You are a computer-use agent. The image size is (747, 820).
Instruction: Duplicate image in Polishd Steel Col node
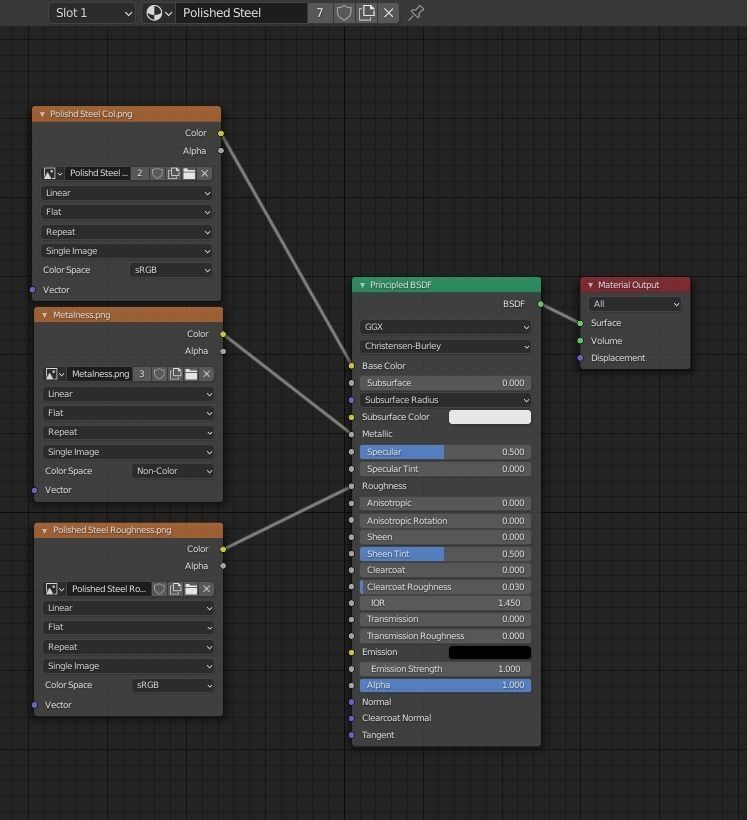(173, 173)
